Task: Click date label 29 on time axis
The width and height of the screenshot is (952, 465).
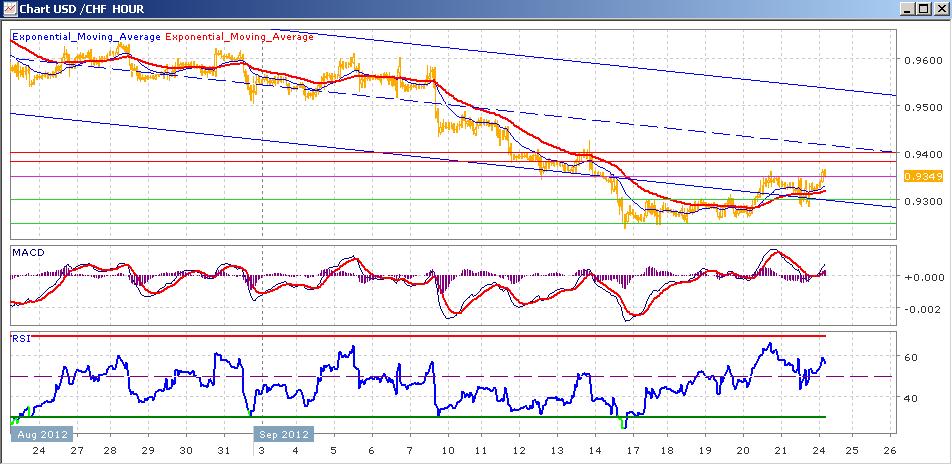Action: click(x=148, y=452)
